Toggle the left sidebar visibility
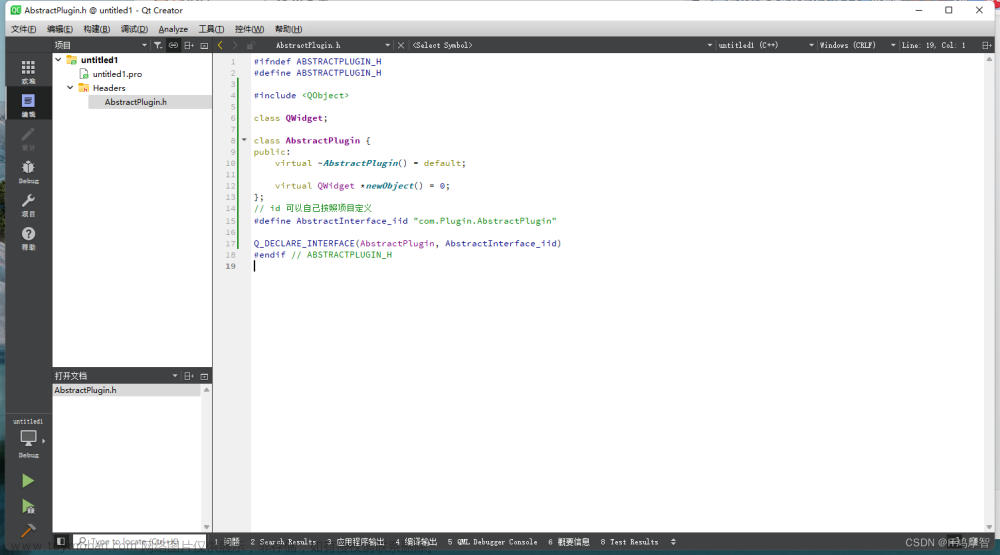Screen dimensions: 1000x555 [61, 542]
